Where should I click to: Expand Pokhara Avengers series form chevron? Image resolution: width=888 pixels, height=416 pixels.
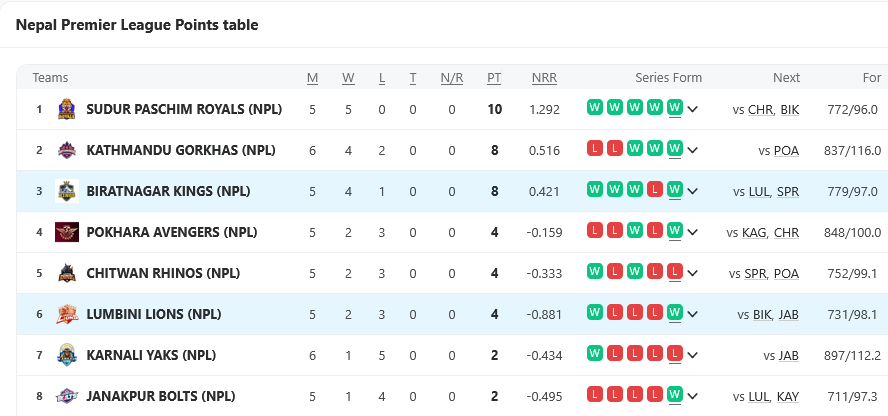pyautogui.click(x=692, y=232)
